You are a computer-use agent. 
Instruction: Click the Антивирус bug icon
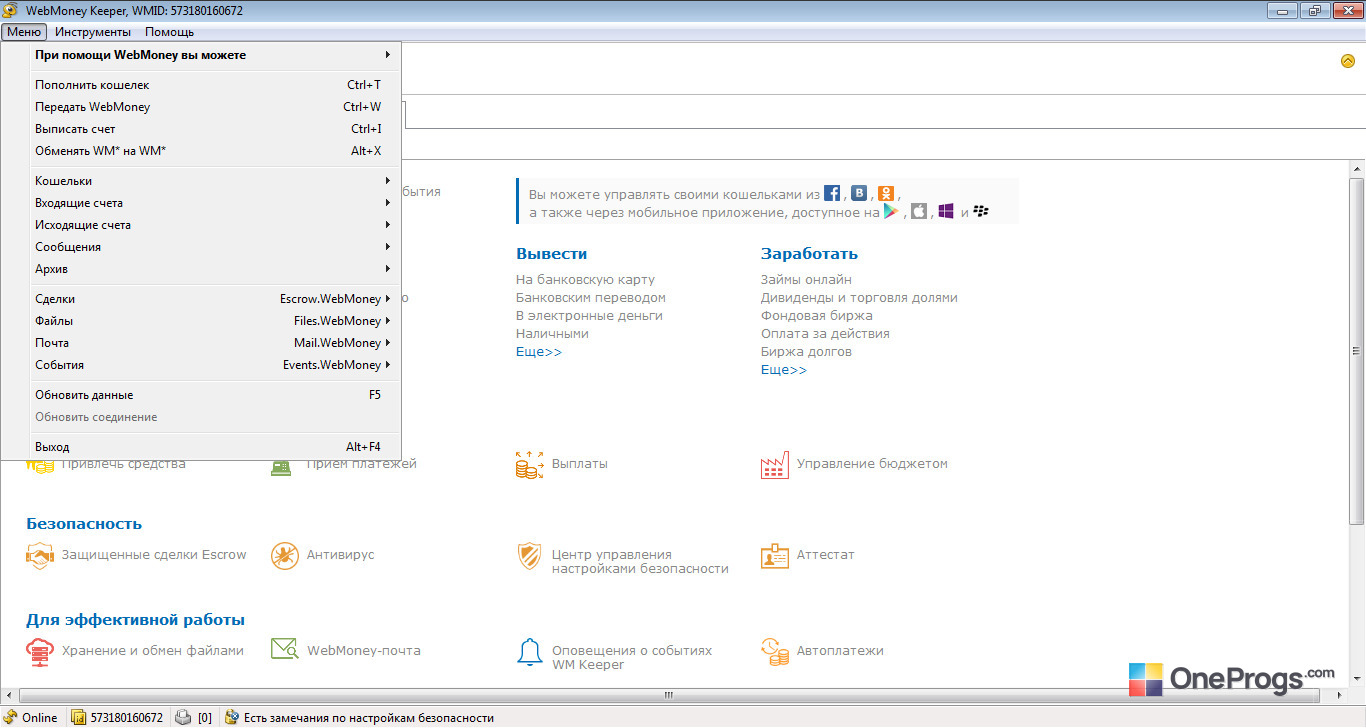pos(285,555)
